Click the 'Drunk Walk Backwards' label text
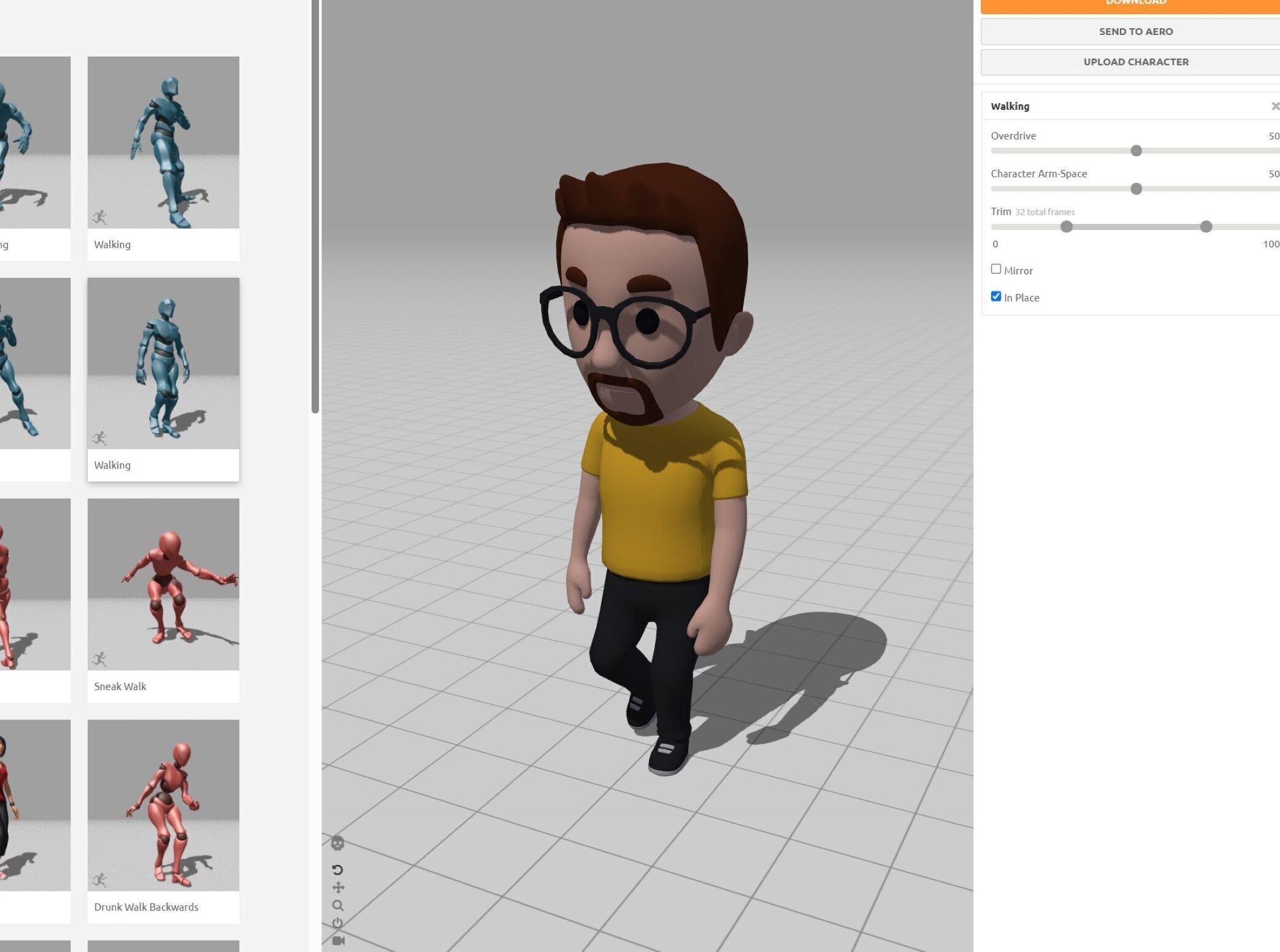Screen dimensions: 1280x952 (146, 907)
